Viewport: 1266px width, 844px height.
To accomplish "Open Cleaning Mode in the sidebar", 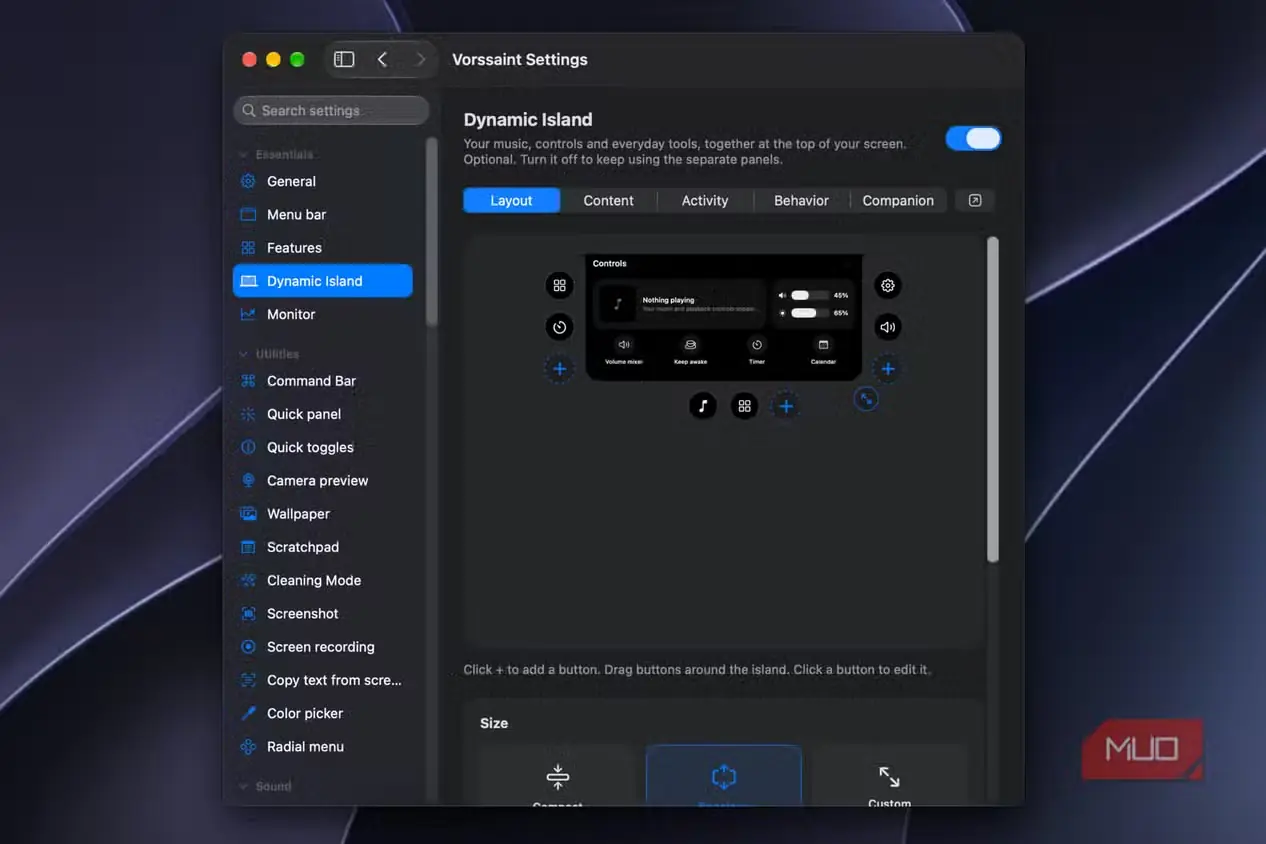I will point(322,580).
